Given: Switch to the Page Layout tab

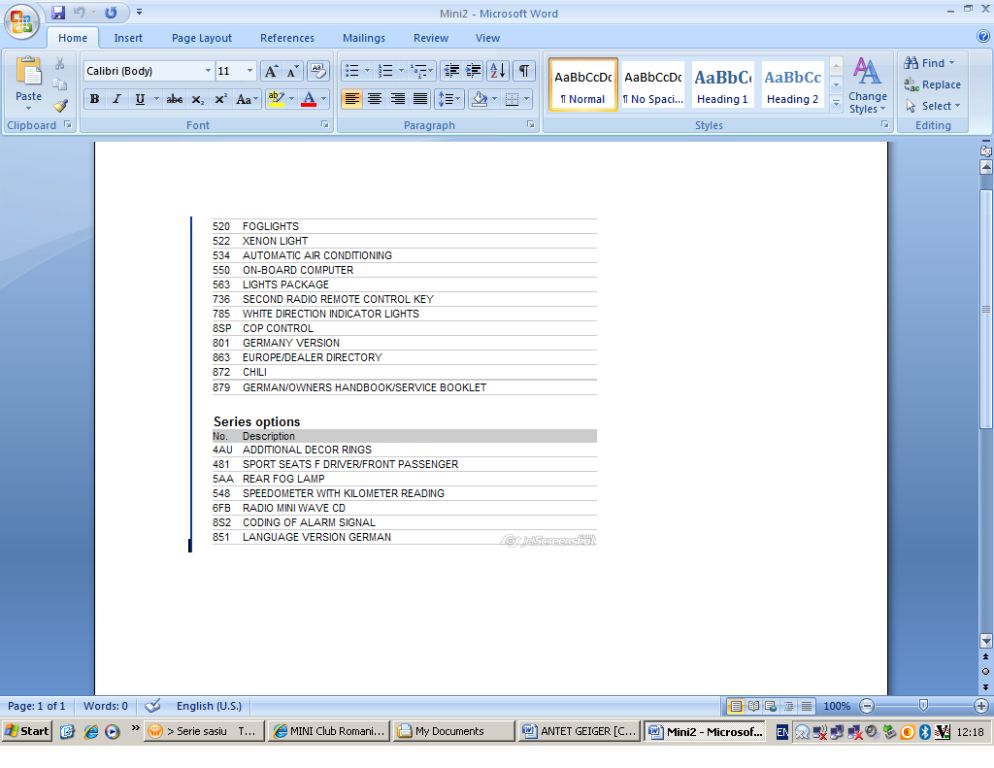Looking at the screenshot, I should pyautogui.click(x=201, y=38).
